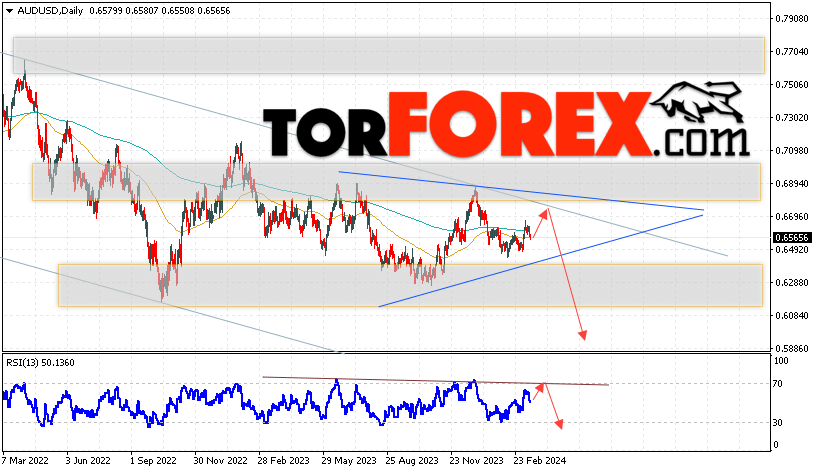
Task: Click the dropdown arrow beside AUDUSD,Daily
Action: point(9,11)
